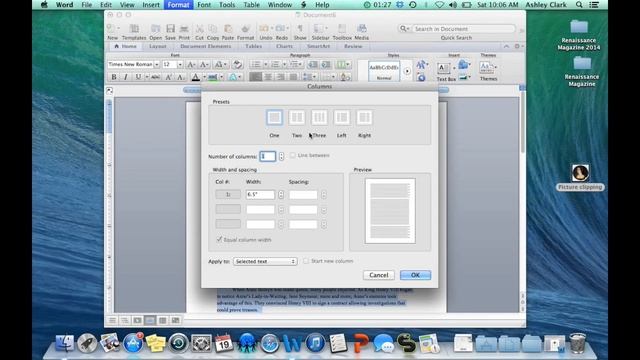Open the font size 12 dropdown

(180, 64)
